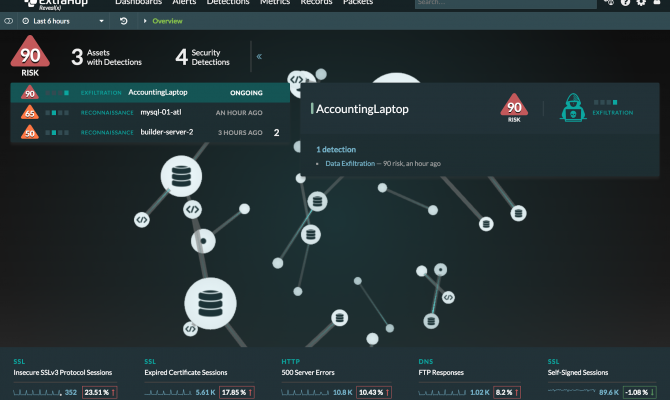Click the time history refresh icon
Viewport: 670px width, 400px height.
click(x=123, y=21)
